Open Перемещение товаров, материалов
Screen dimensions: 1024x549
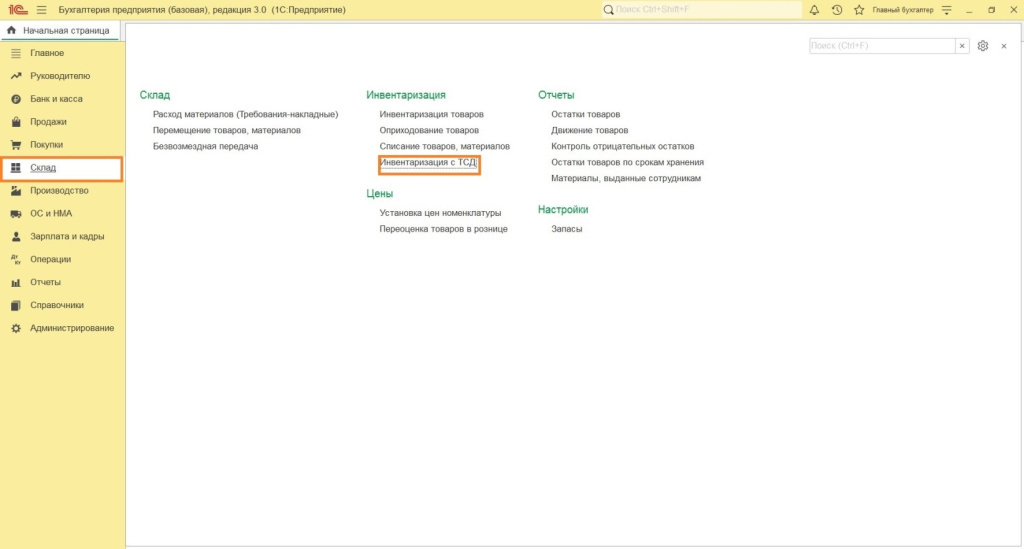[x=227, y=130]
